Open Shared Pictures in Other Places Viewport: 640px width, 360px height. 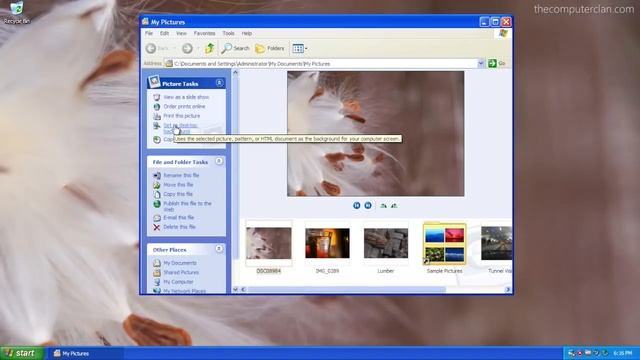181,273
